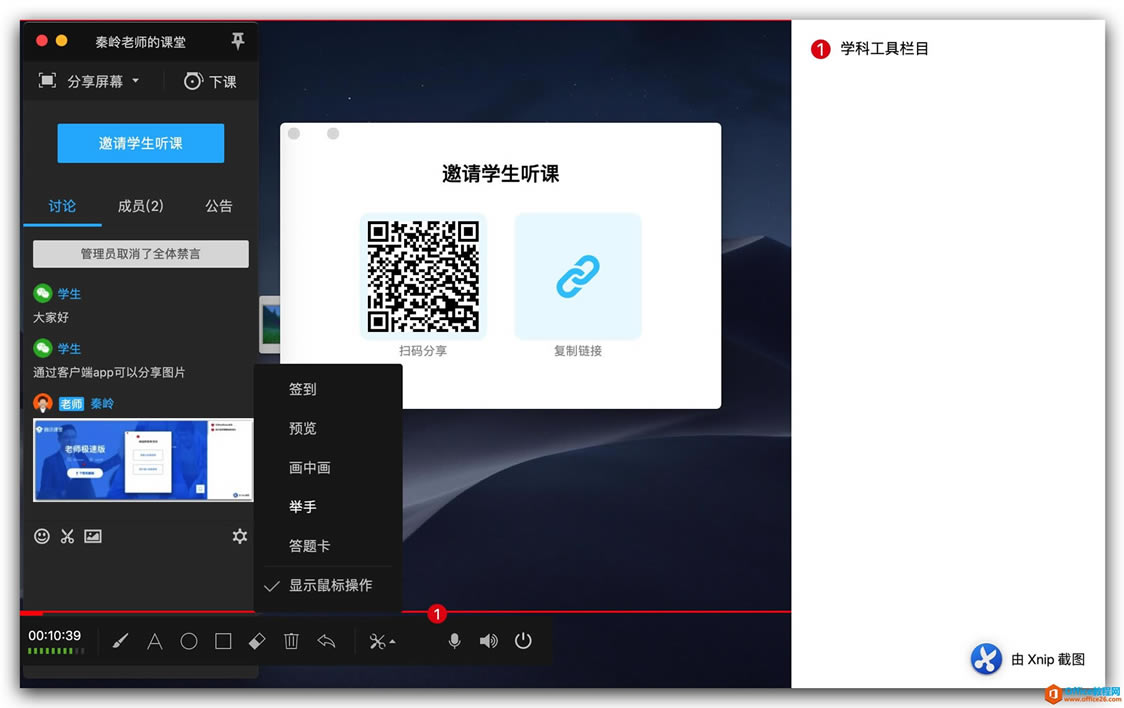Click the 老师 badge next to 秦岭

tap(72, 404)
